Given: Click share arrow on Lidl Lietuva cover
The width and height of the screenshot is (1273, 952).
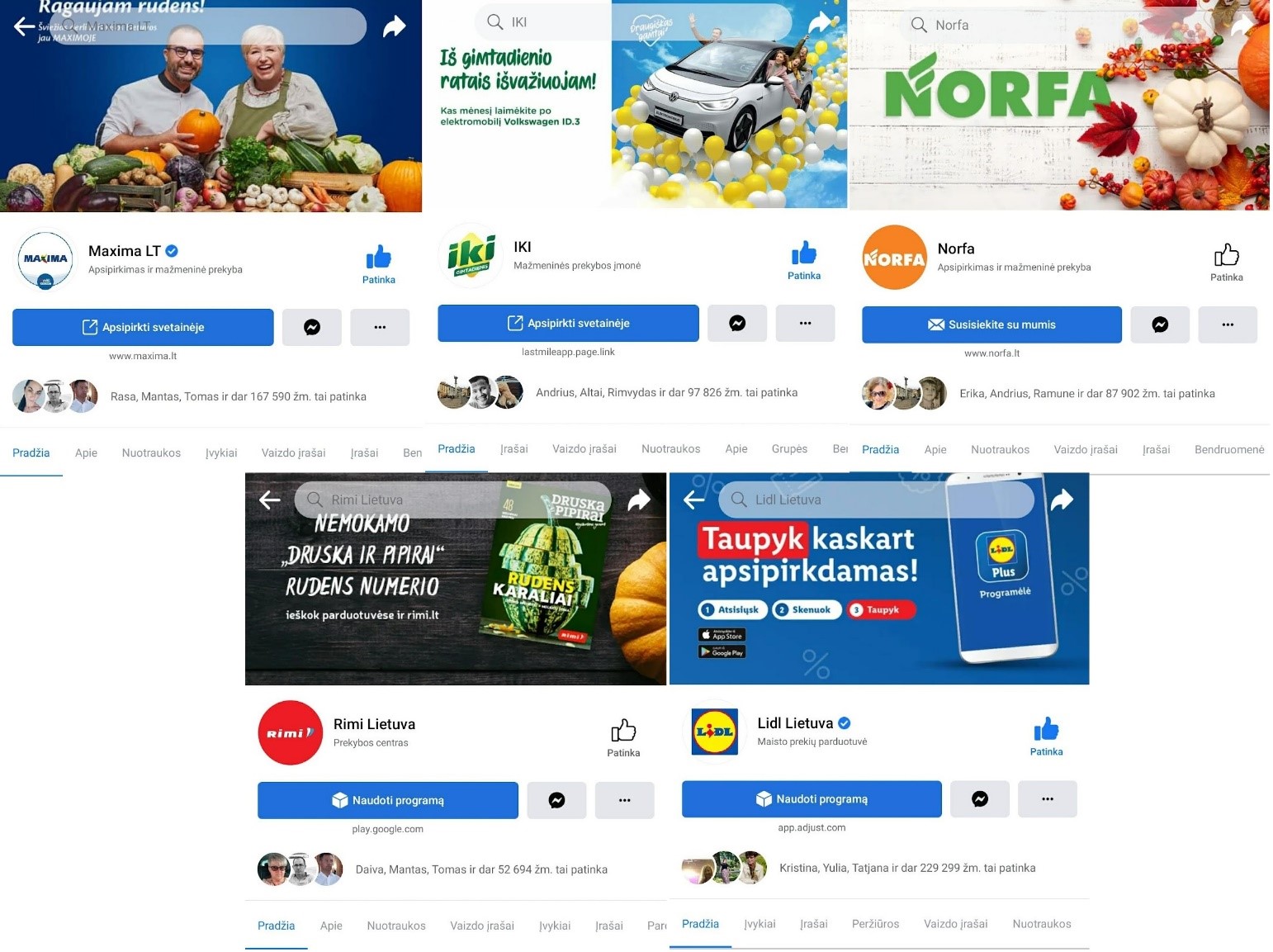Looking at the screenshot, I should [1062, 499].
